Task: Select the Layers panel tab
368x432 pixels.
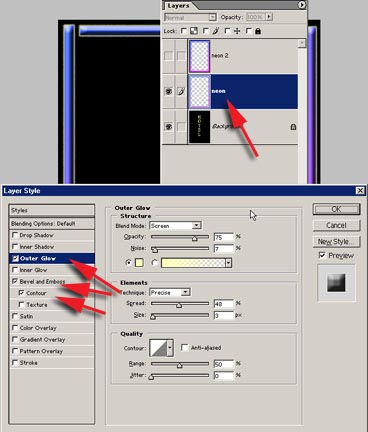Action: 178,6
